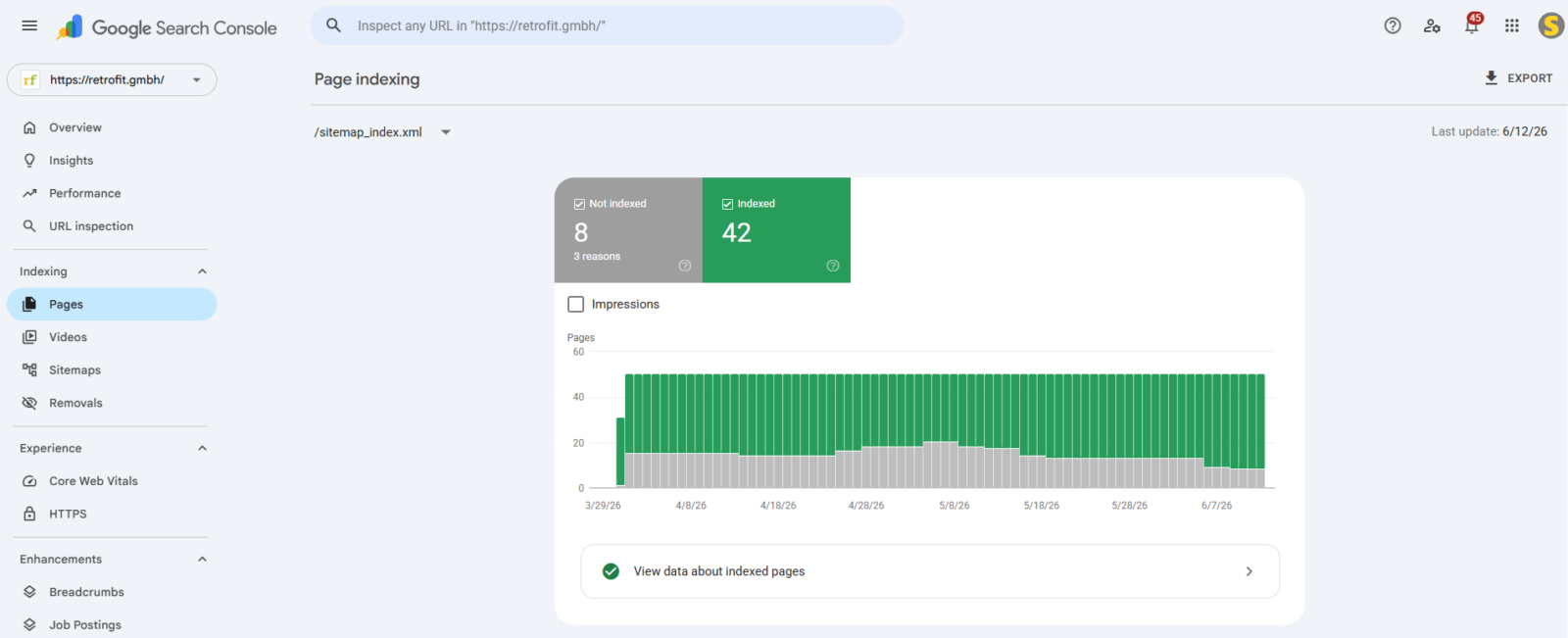Open Removals tool in sidebar
1568x638 pixels.
click(112, 403)
